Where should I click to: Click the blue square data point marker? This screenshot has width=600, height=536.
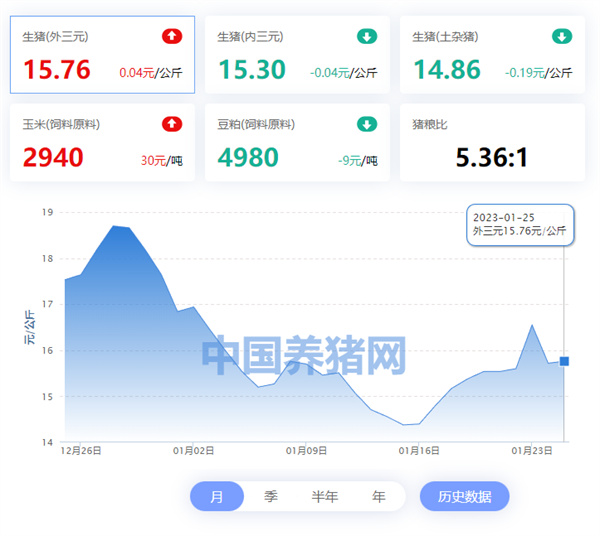(x=564, y=361)
